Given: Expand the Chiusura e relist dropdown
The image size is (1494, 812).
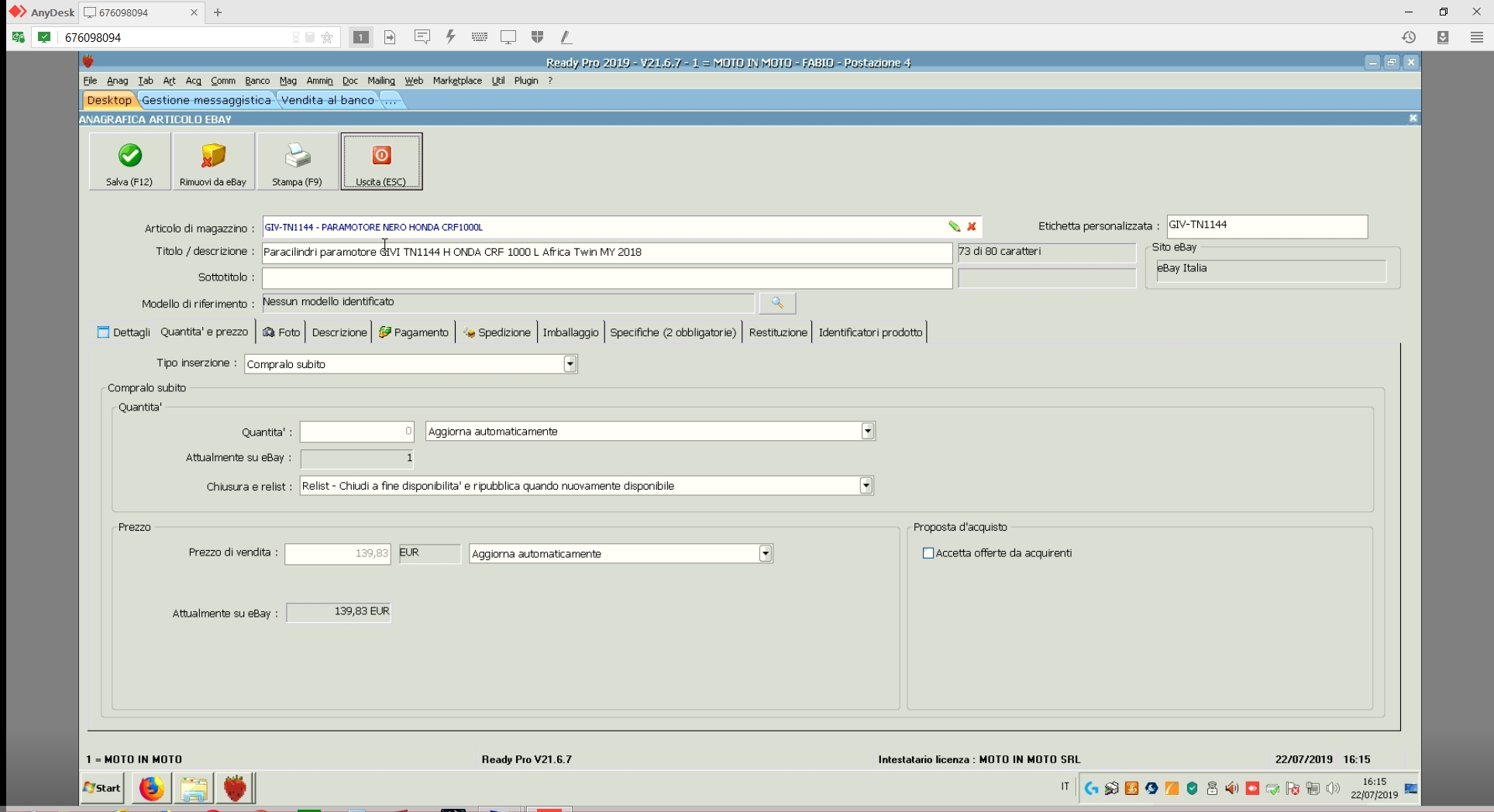Looking at the screenshot, I should coord(866,486).
